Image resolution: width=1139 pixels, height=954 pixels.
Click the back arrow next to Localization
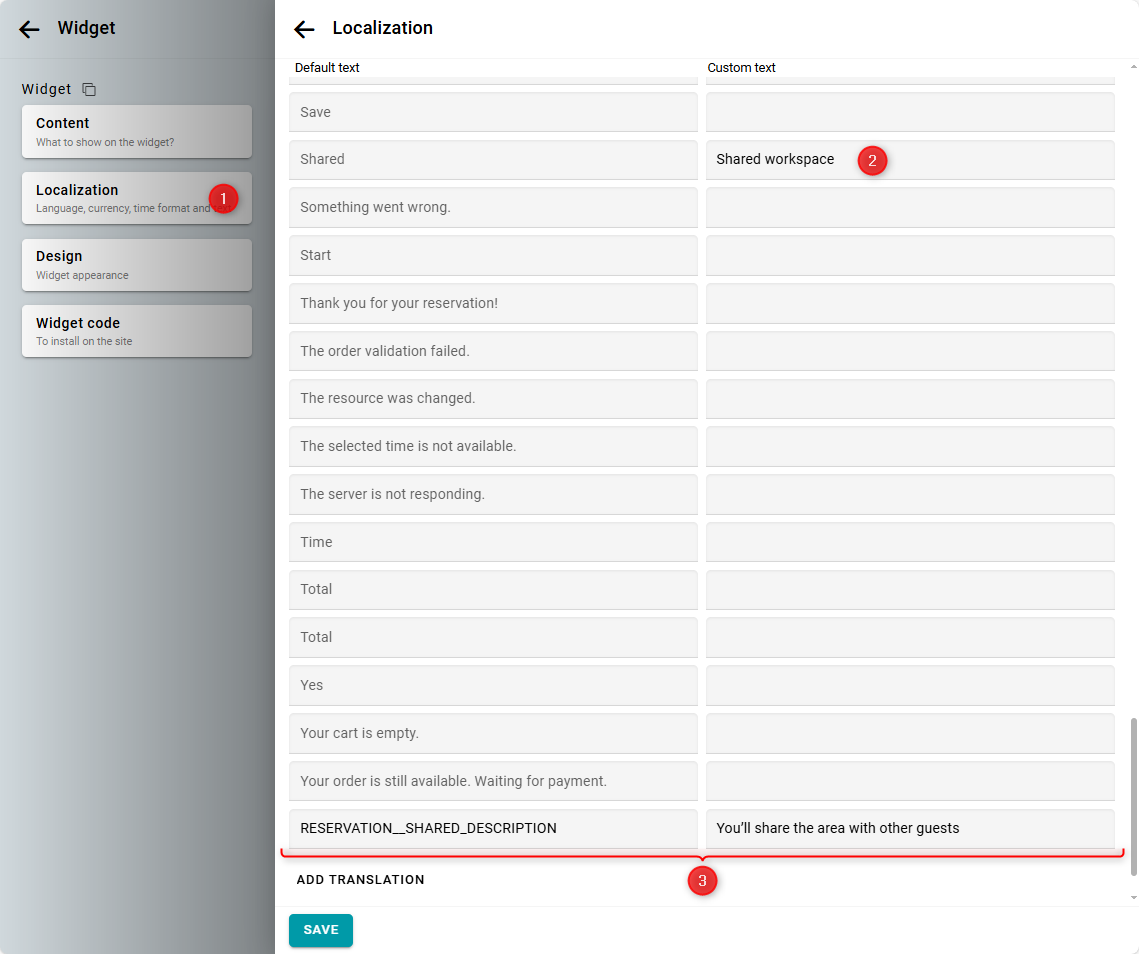click(x=304, y=29)
